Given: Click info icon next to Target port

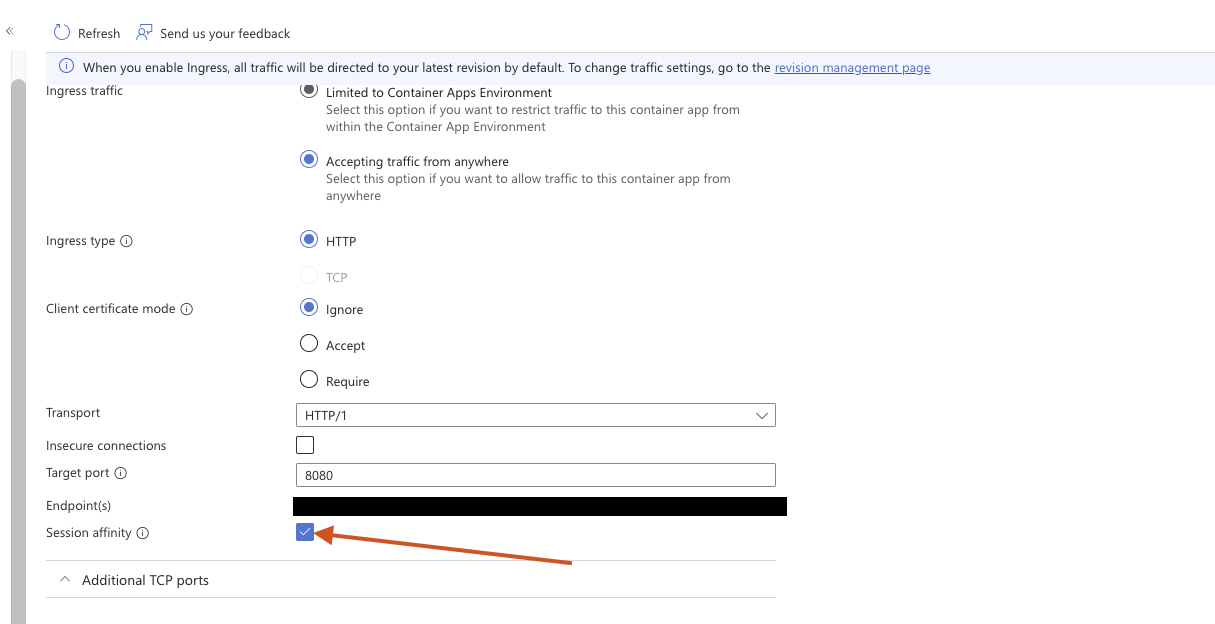Looking at the screenshot, I should 121,474.
